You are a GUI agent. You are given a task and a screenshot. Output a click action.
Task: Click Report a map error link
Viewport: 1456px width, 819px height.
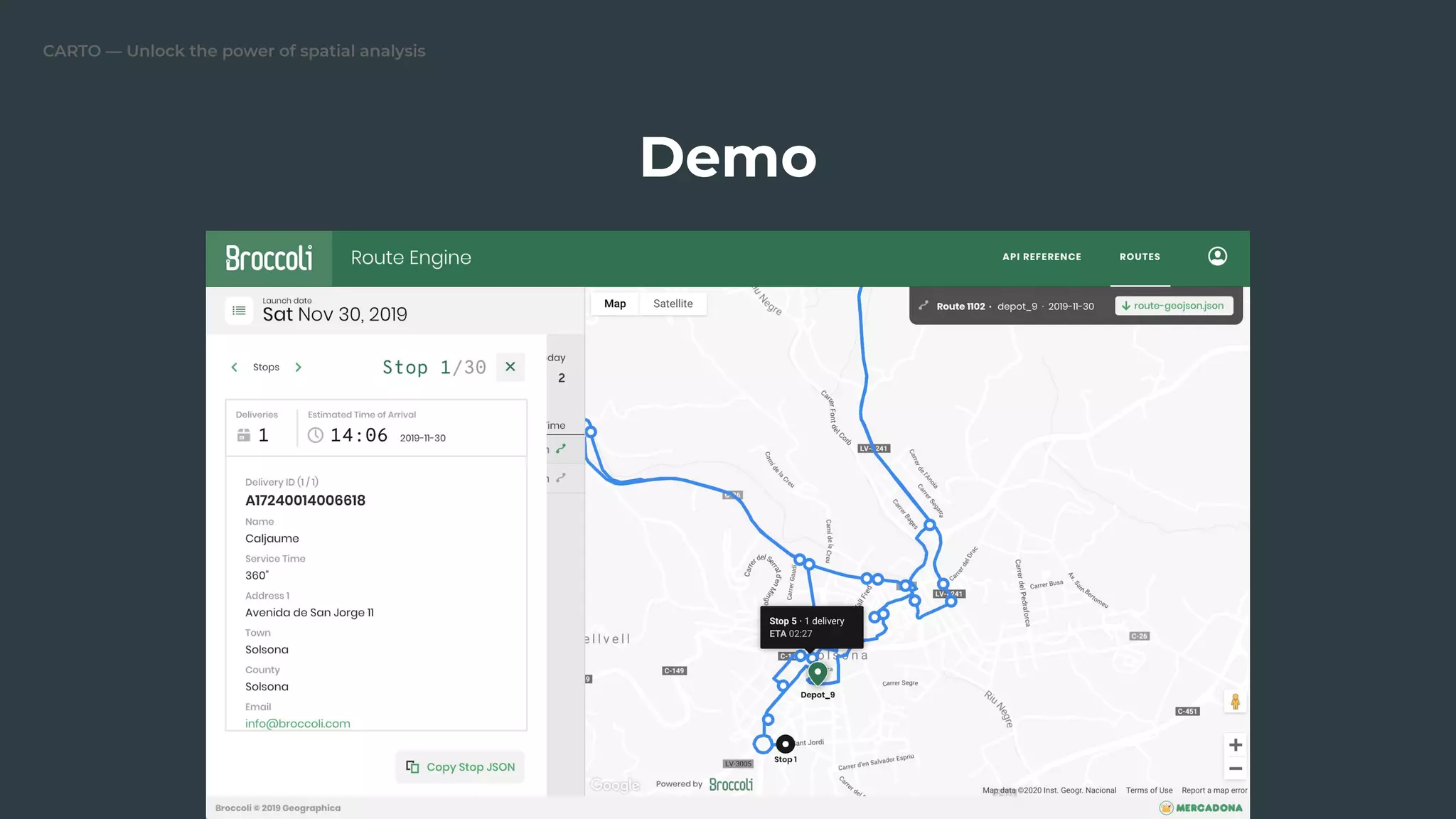[x=1214, y=791]
